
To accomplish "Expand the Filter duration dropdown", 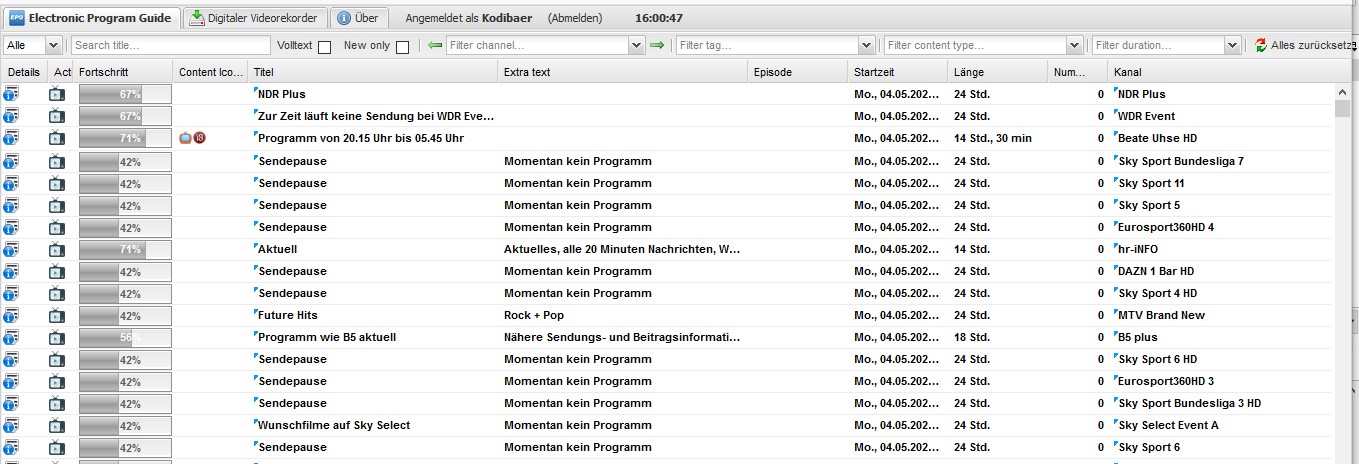I will (1233, 45).
